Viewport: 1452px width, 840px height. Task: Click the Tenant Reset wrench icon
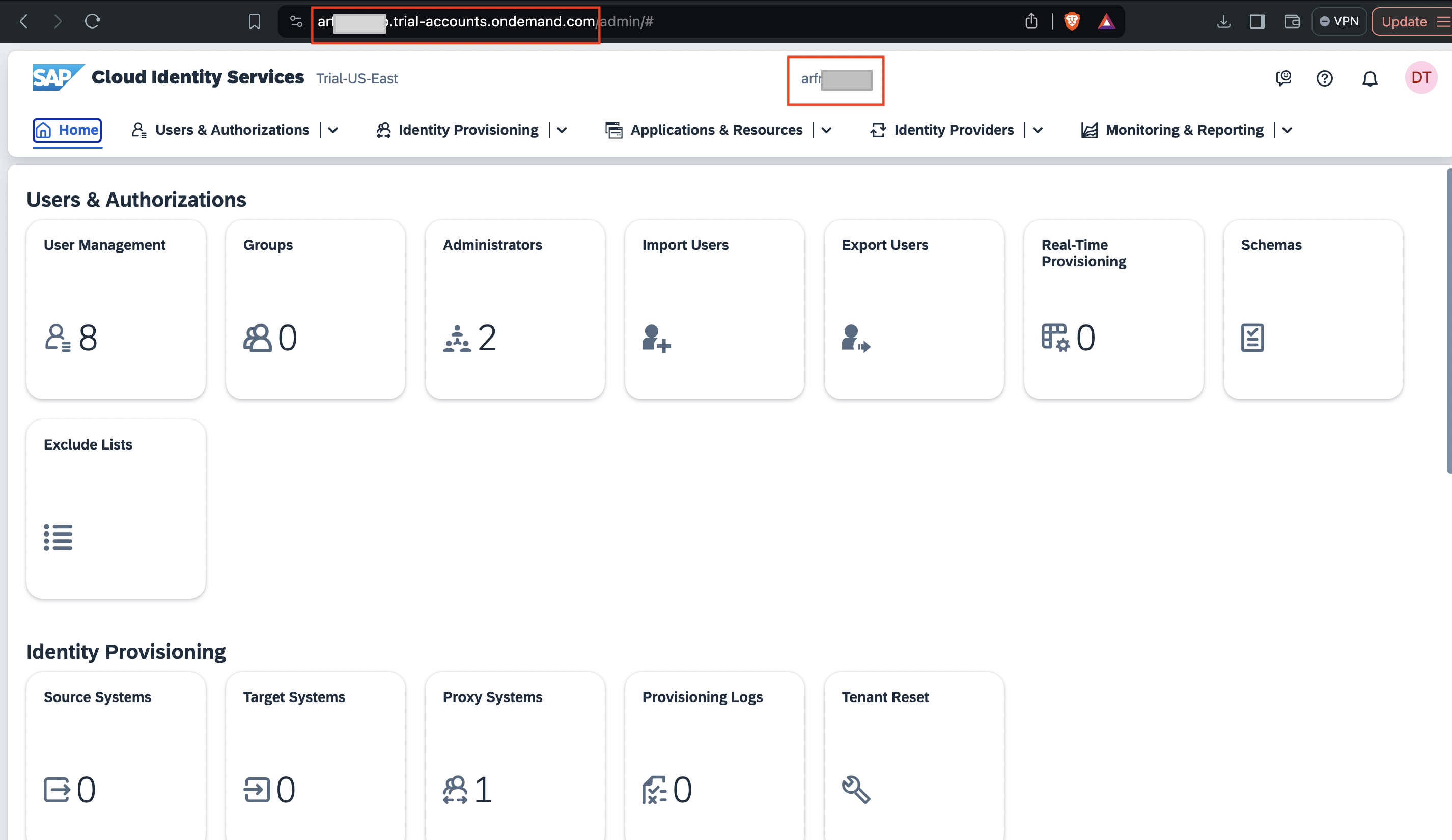point(856,790)
